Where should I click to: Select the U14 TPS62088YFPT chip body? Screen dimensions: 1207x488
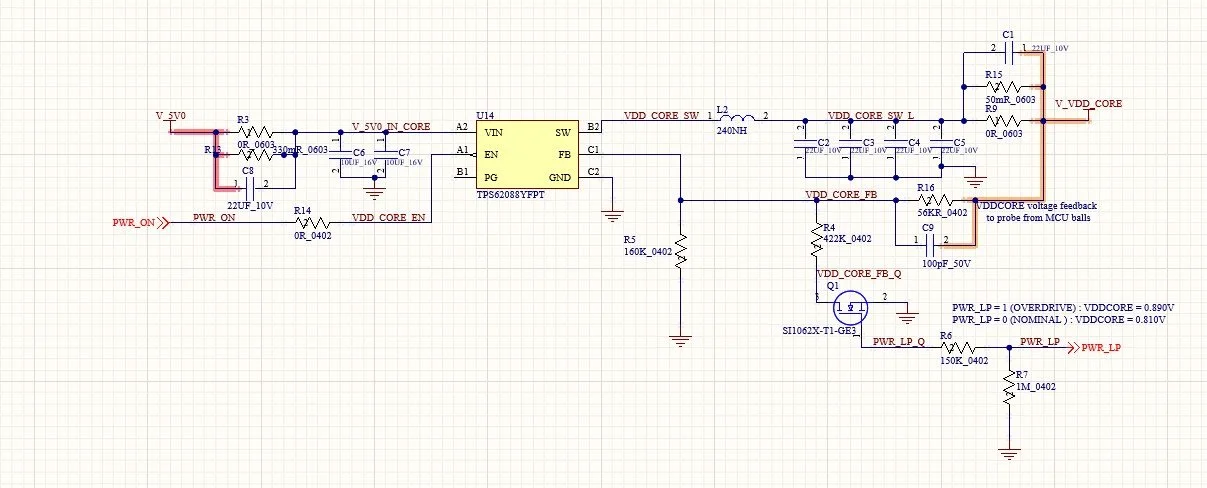click(526, 155)
